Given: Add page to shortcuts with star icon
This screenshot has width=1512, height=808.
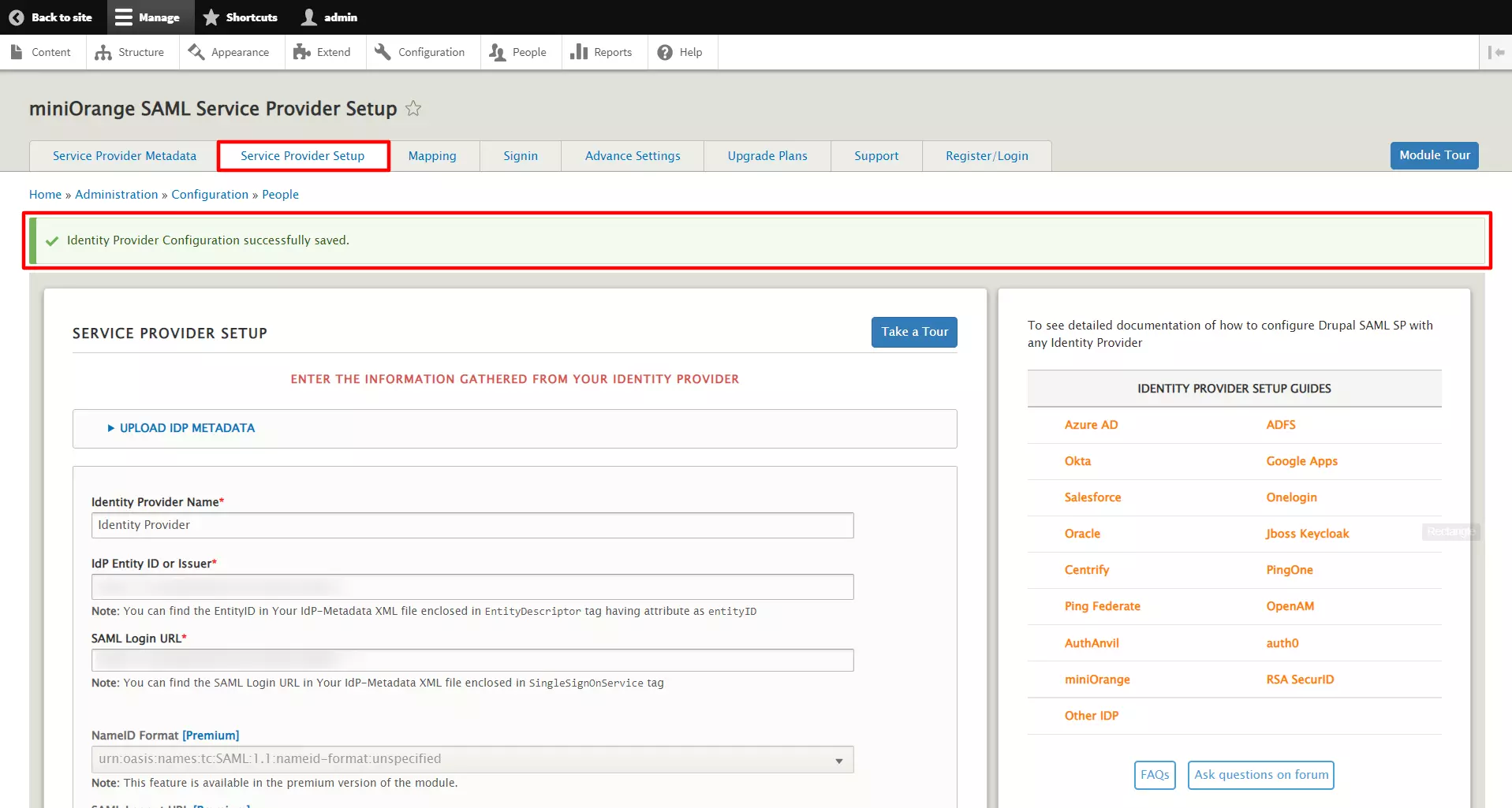Looking at the screenshot, I should (413, 109).
